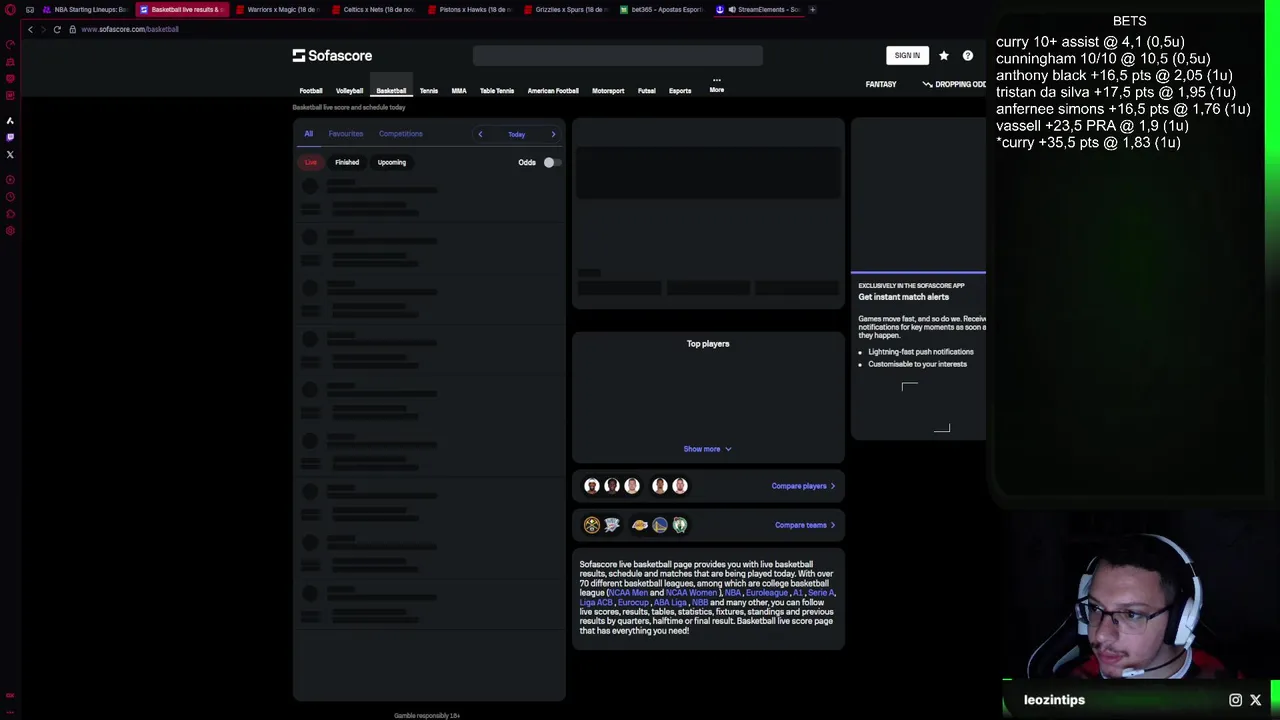Viewport: 1280px width, 720px height.
Task: Toggle the Odds switch
Action: [551, 162]
